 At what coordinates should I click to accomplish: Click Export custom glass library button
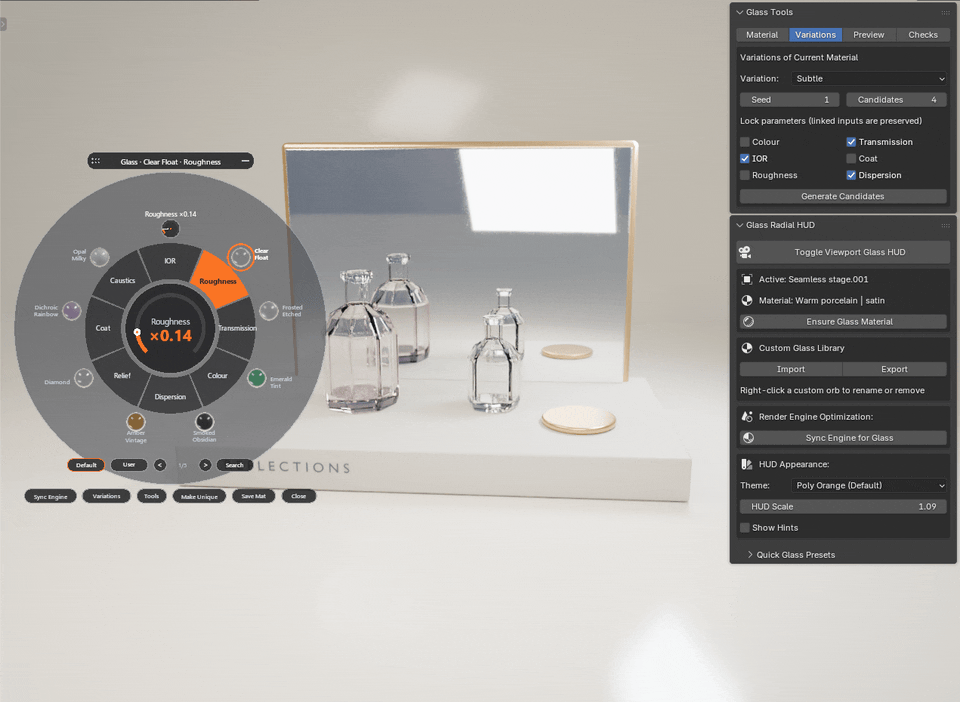[x=894, y=369]
